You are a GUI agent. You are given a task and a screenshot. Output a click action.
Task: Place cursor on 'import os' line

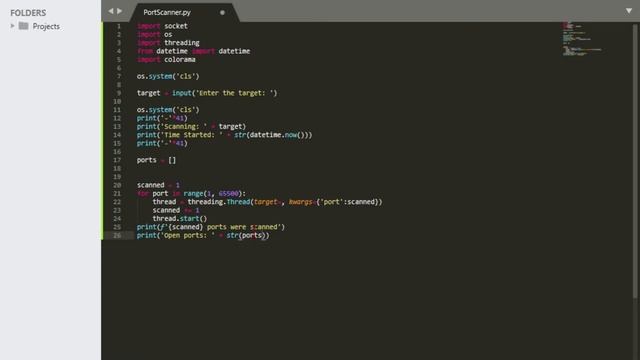(154, 34)
